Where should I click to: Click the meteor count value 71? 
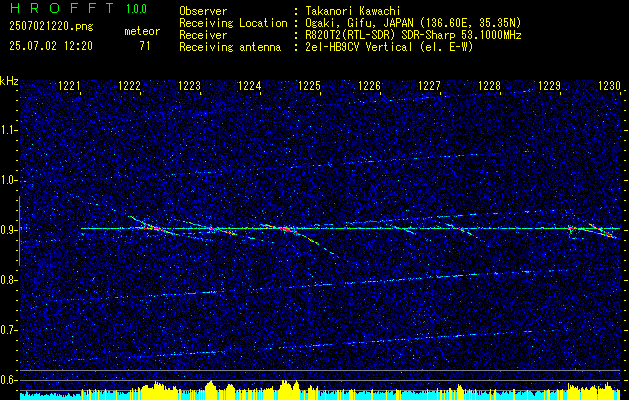145,46
